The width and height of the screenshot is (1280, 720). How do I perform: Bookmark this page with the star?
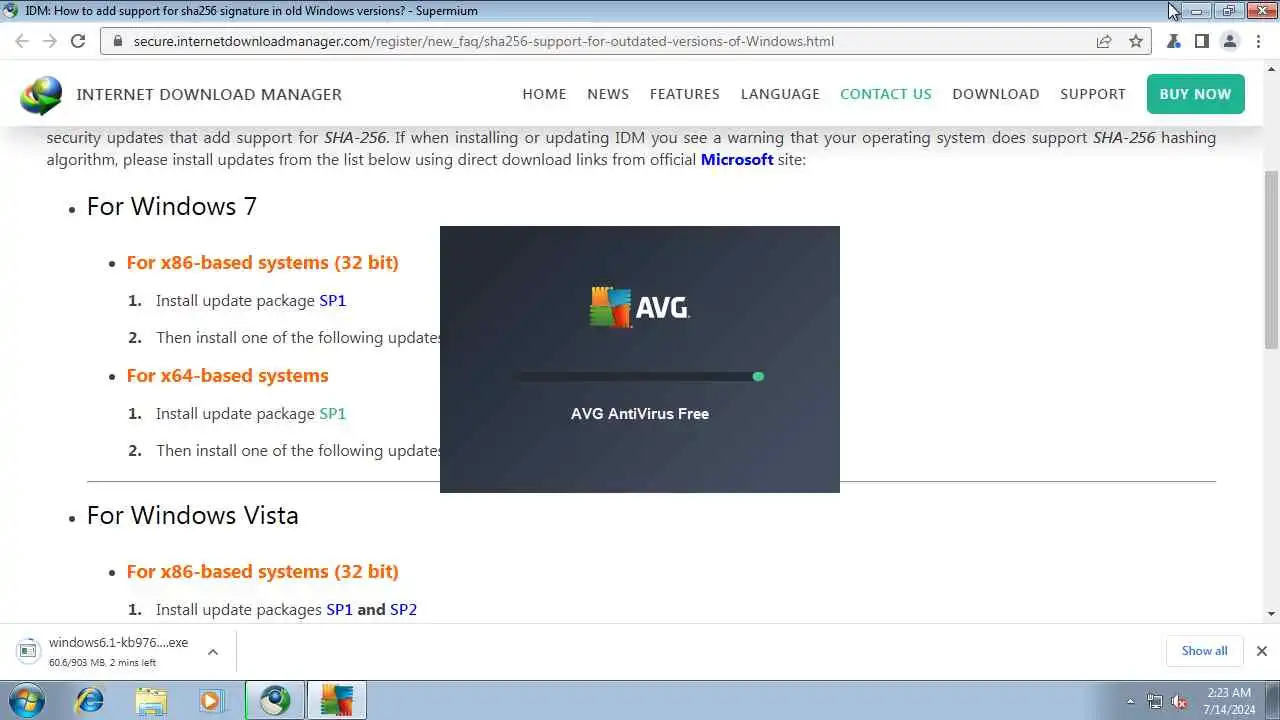1136,41
